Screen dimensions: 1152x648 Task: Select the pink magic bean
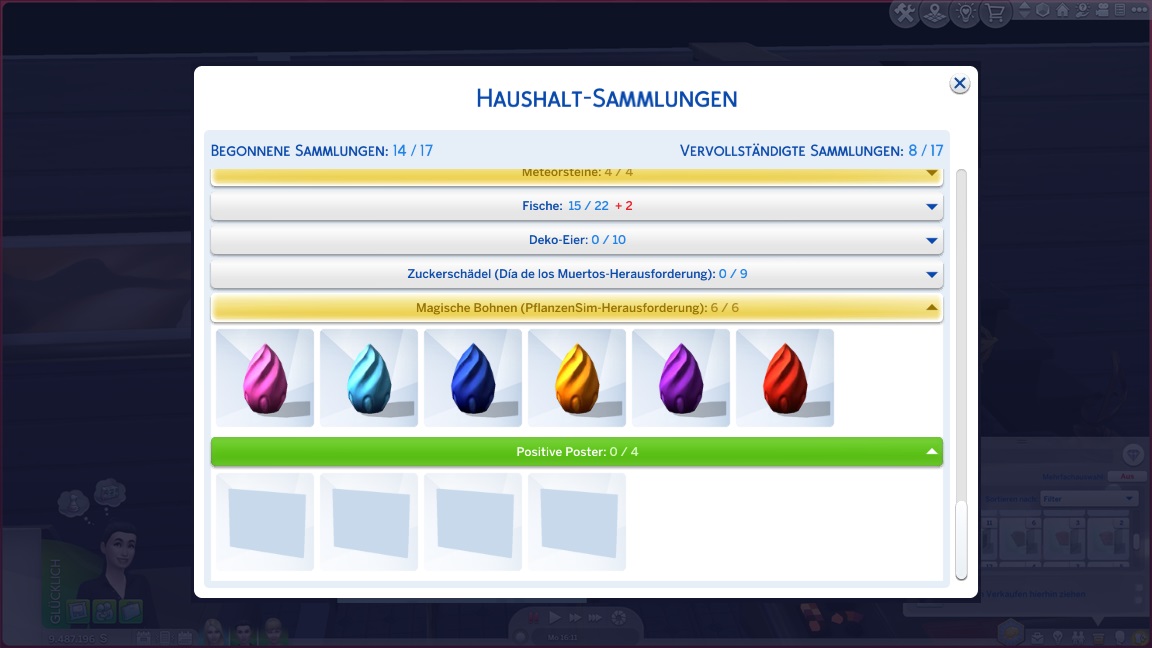[x=265, y=378]
